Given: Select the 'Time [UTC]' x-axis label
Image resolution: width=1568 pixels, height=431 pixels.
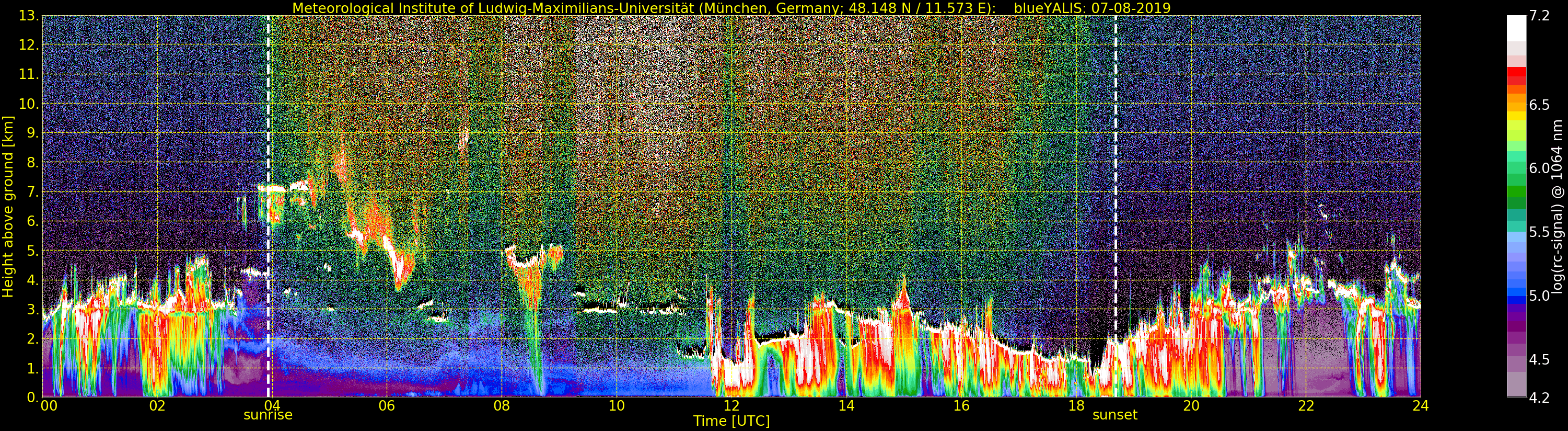Looking at the screenshot, I should click(731, 421).
